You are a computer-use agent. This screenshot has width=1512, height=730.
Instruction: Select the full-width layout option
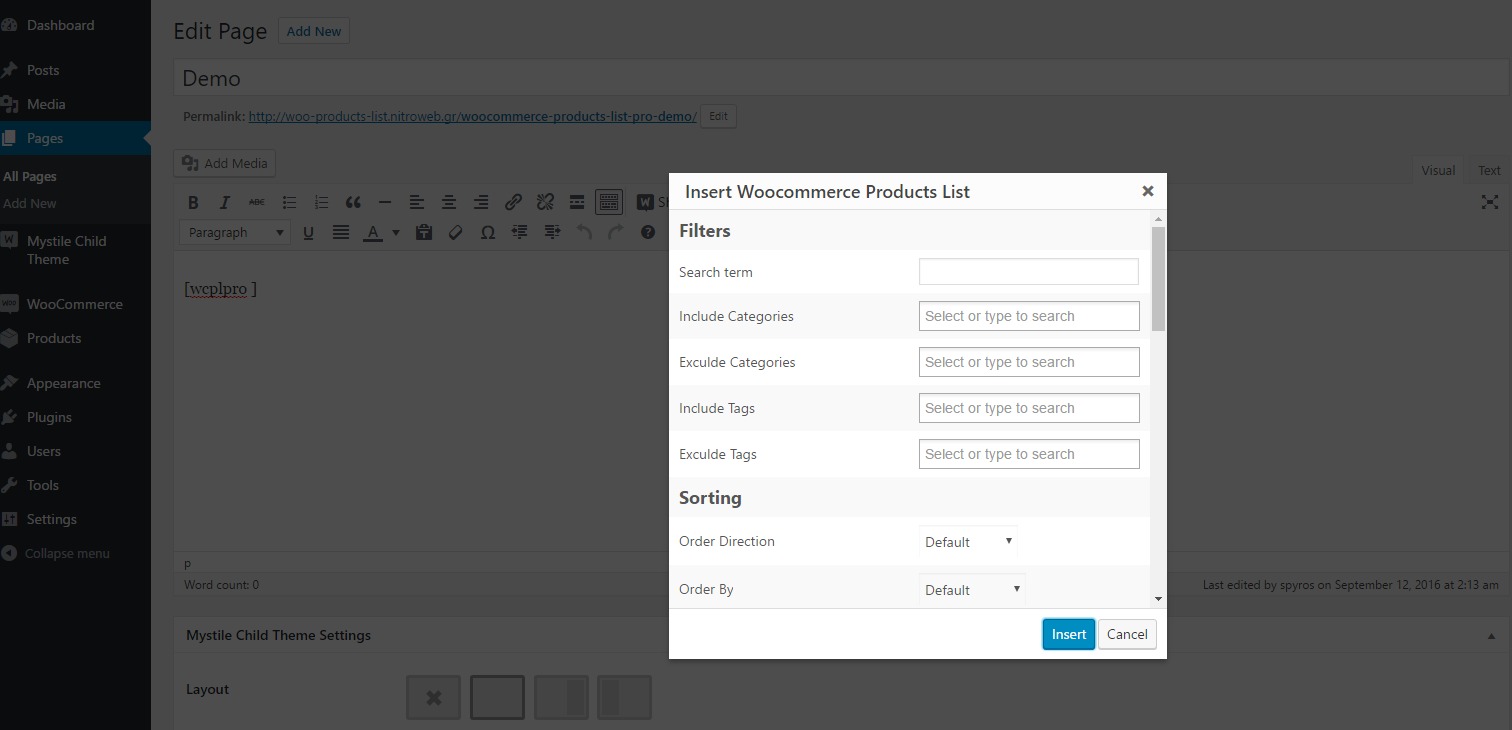pos(497,697)
